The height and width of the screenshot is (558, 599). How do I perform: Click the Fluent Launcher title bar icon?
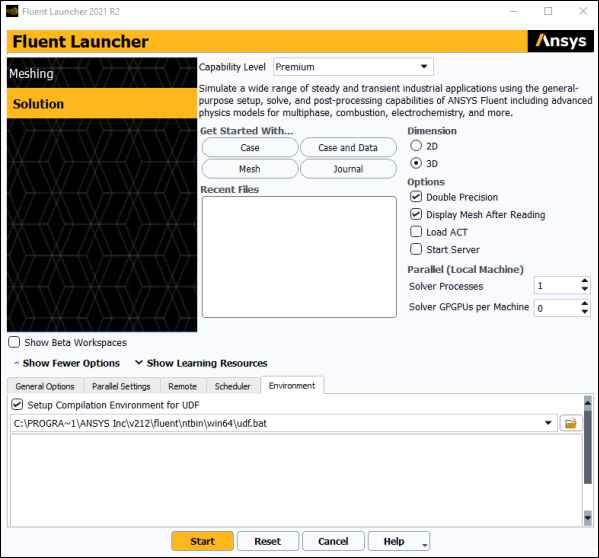point(12,11)
